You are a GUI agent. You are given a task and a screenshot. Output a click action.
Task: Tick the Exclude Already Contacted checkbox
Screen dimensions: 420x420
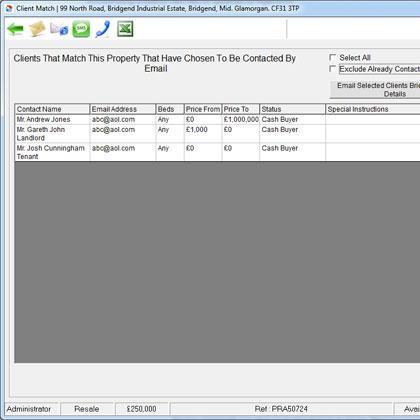332,69
